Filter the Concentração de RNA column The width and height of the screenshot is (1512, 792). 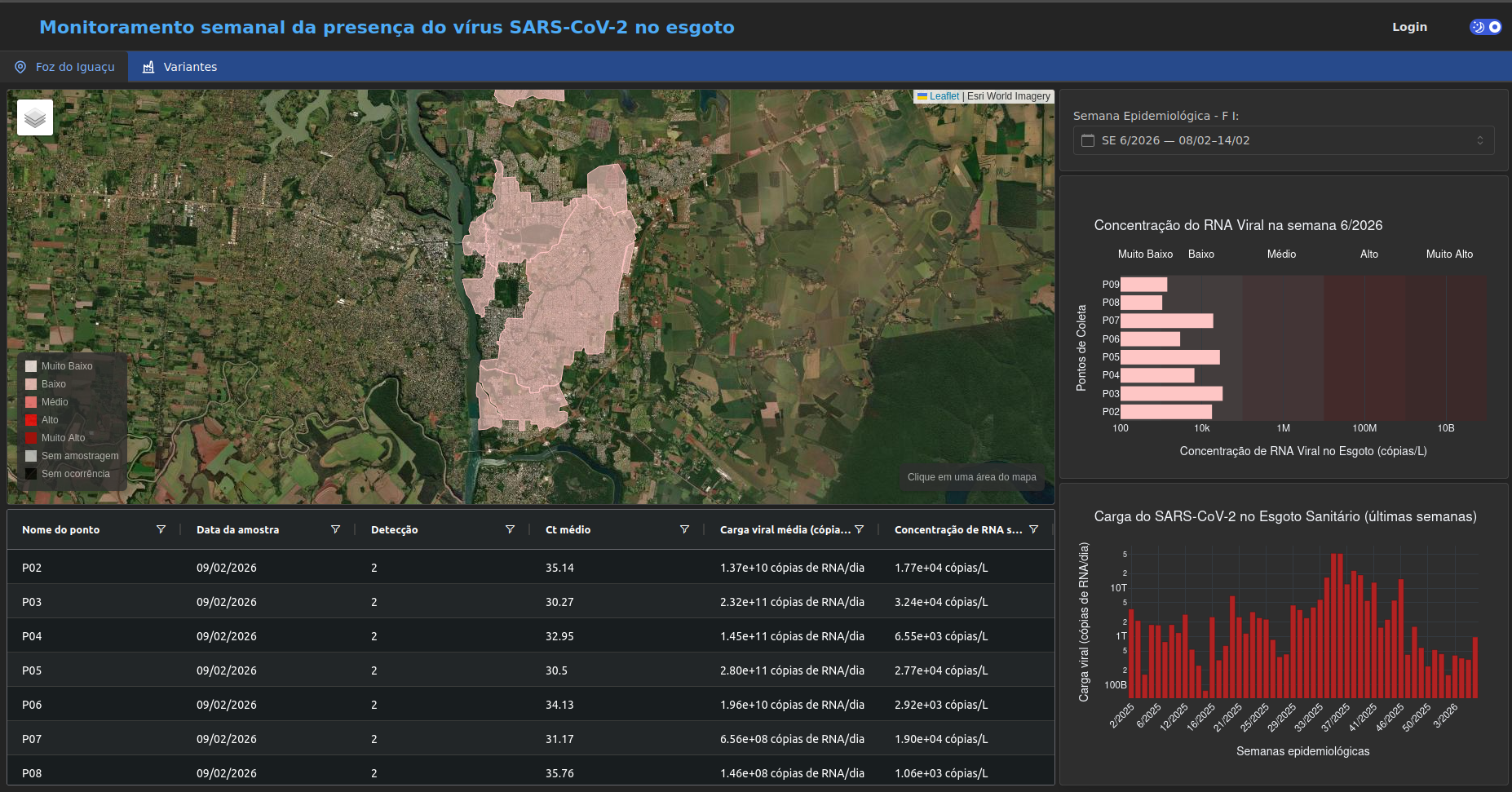pyautogui.click(x=1033, y=529)
